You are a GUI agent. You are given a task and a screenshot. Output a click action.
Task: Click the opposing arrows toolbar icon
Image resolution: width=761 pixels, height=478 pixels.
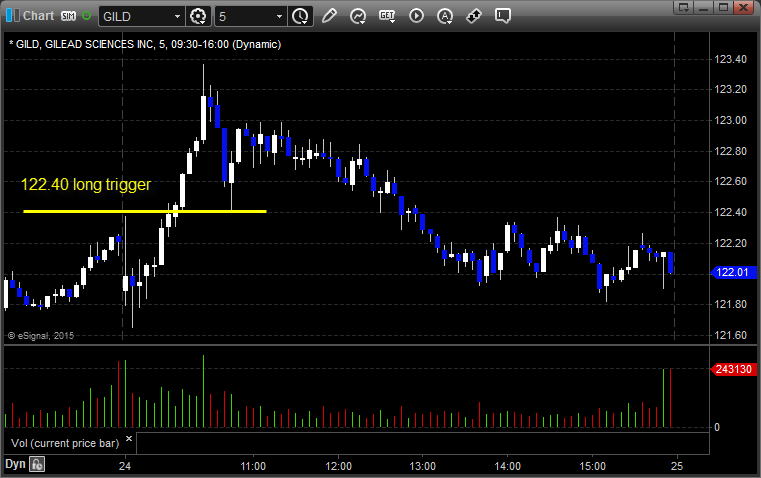(474, 16)
